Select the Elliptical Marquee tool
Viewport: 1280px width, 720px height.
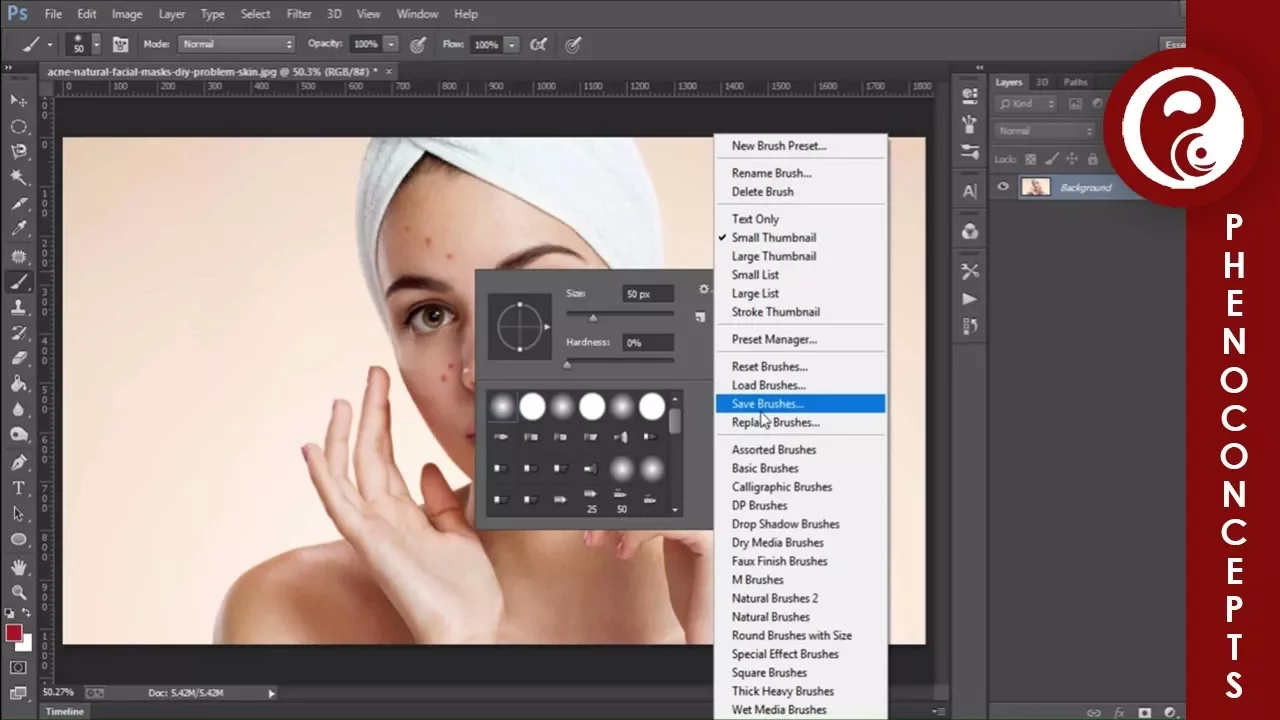pos(18,127)
